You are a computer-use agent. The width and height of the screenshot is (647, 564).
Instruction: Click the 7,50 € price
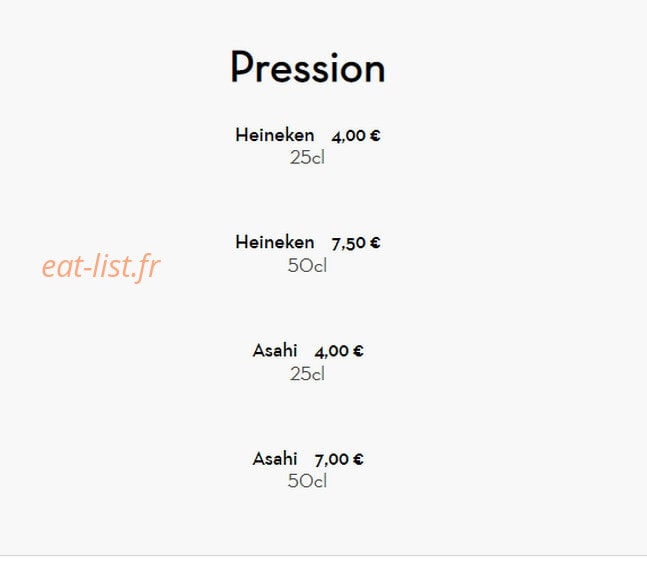(x=356, y=243)
